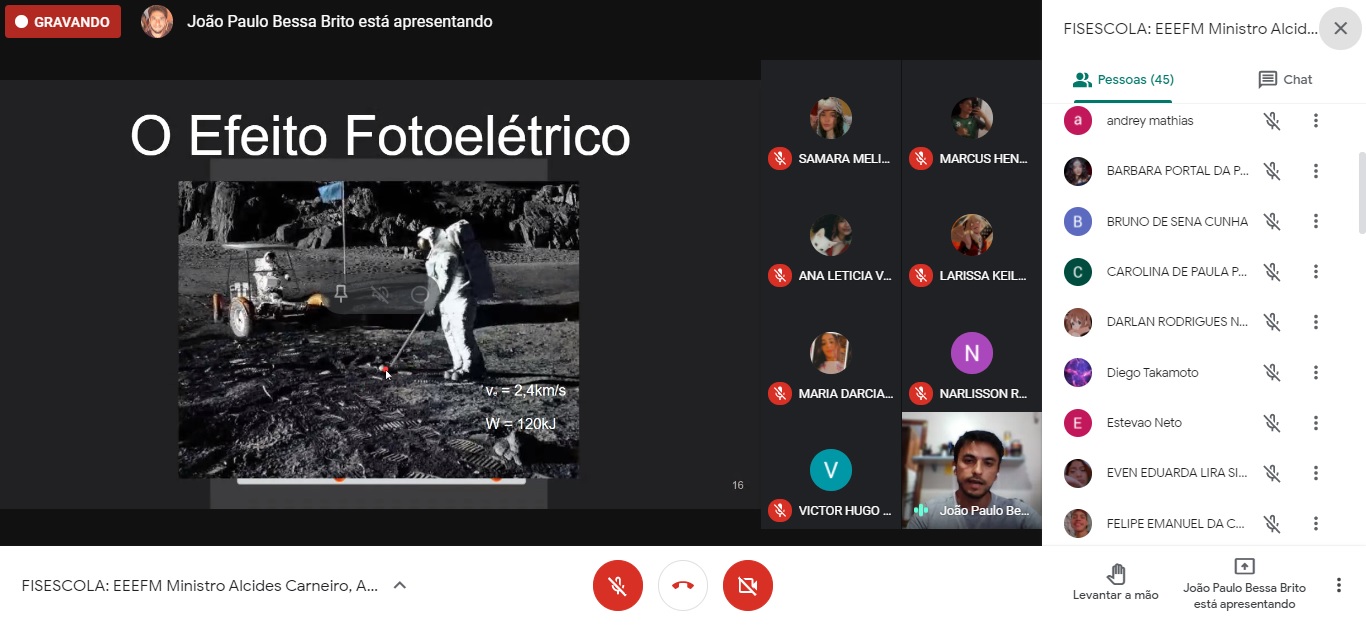This screenshot has width=1366, height=625.
Task: Click the participants panel scrollbar
Action: click(1361, 193)
